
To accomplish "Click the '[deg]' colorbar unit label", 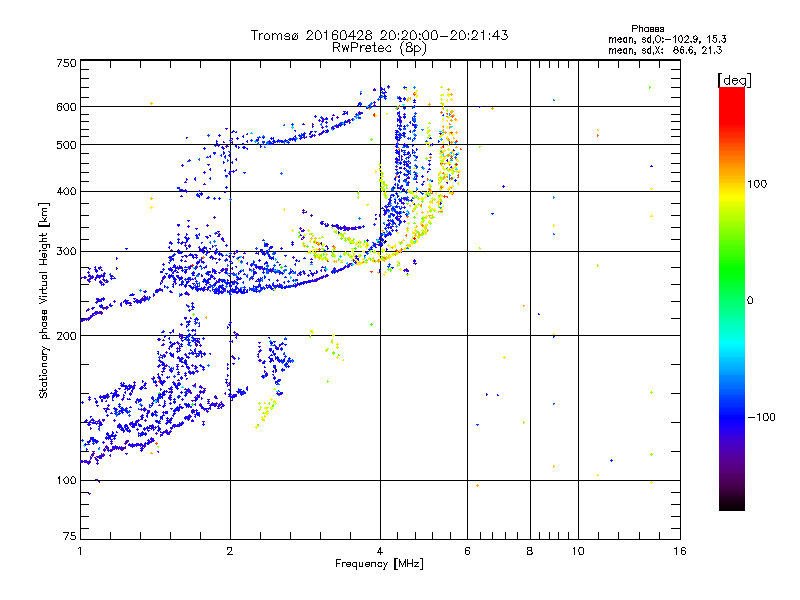I will 734,80.
